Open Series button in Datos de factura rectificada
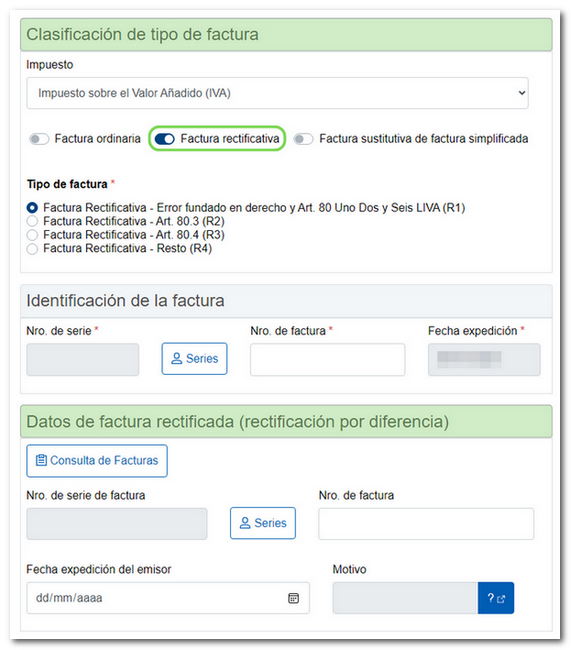571x650 pixels. click(263, 523)
